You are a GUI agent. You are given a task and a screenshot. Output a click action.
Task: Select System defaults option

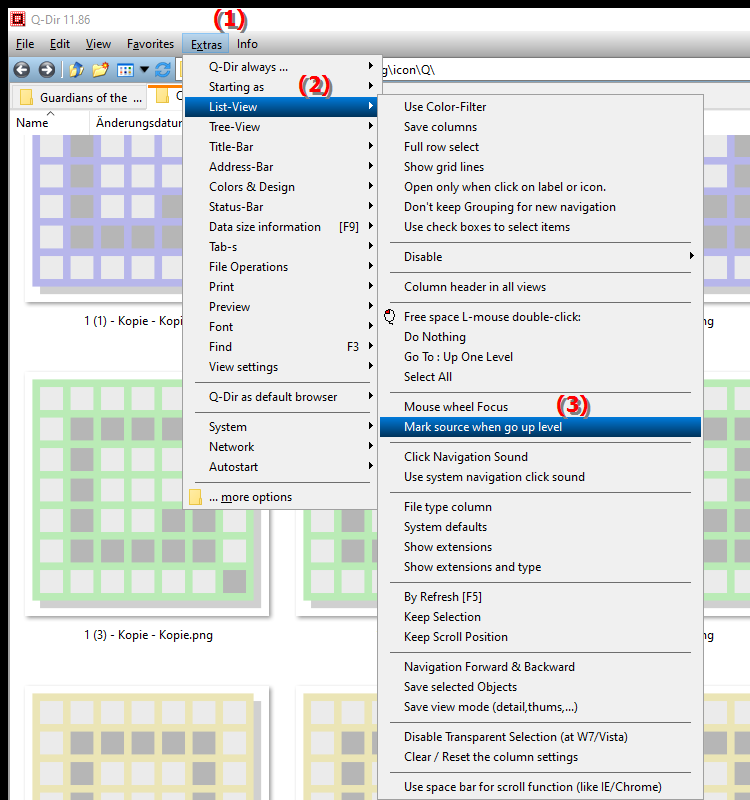click(540, 527)
